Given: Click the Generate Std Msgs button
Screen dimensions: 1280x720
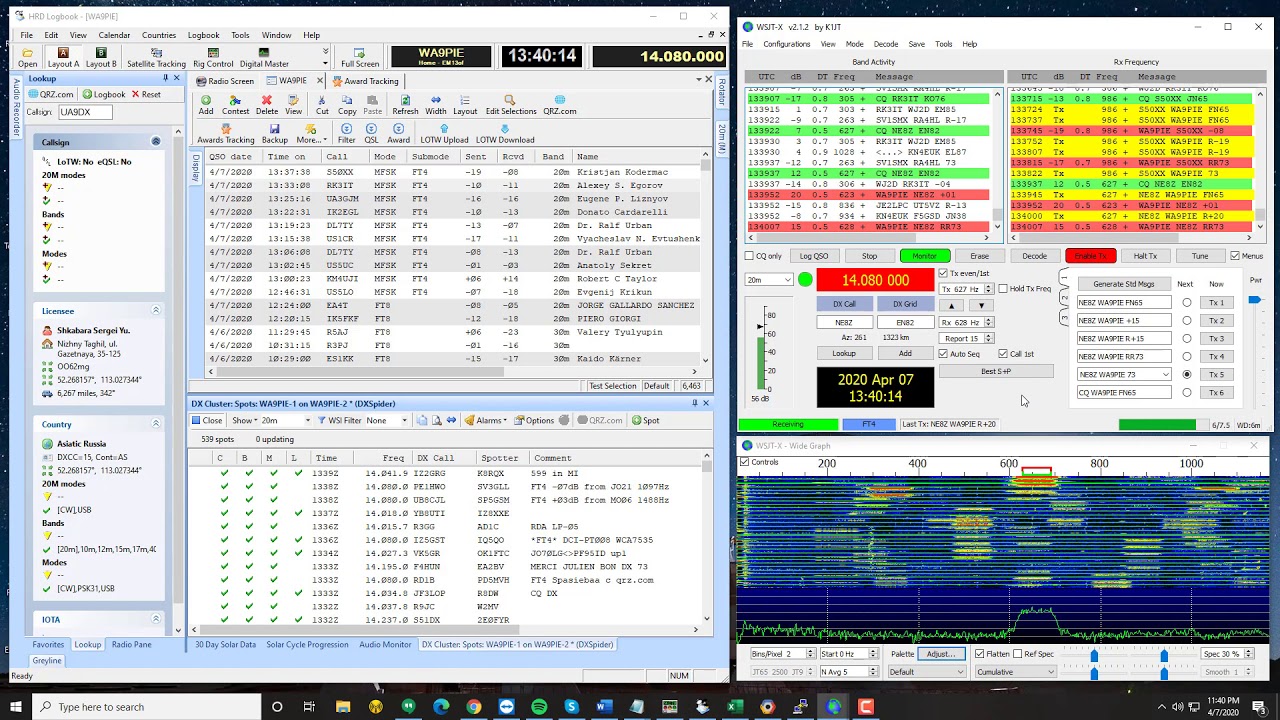Looking at the screenshot, I should tap(1123, 284).
